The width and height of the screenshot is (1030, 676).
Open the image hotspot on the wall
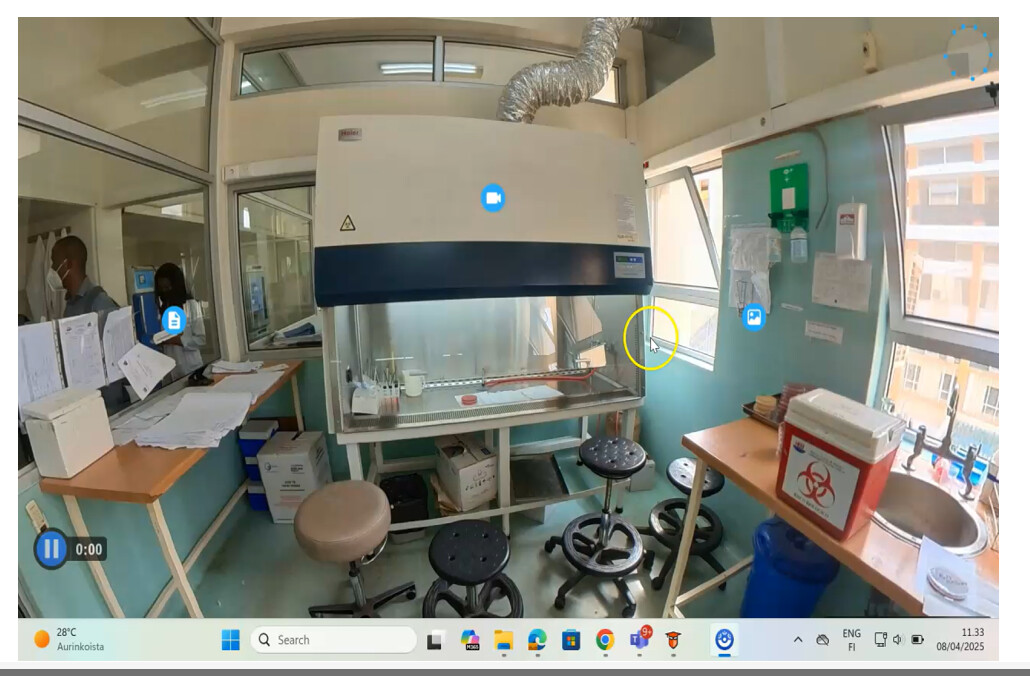pyautogui.click(x=754, y=318)
